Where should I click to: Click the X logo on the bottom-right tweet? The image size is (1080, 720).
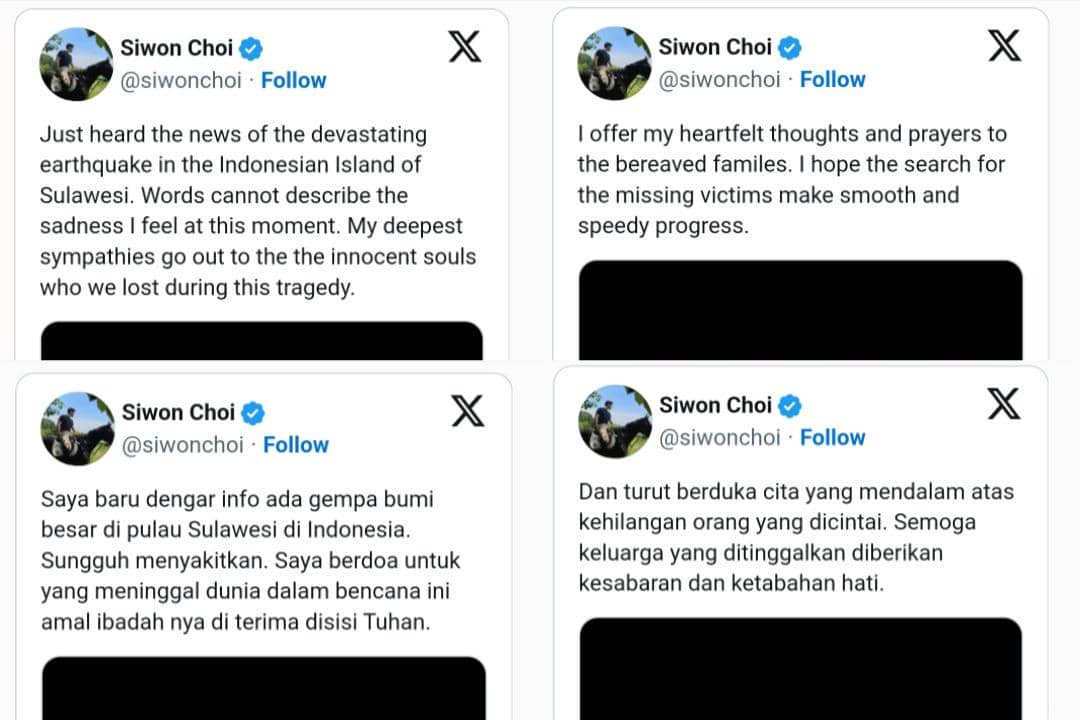click(1003, 404)
